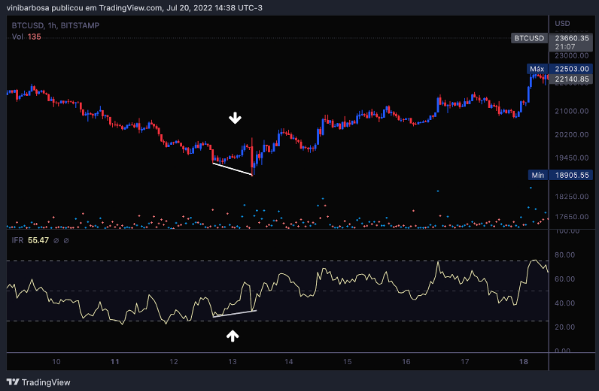The width and height of the screenshot is (599, 391).
Task: Select the Min 18905.55 price label
Action: click(560, 175)
